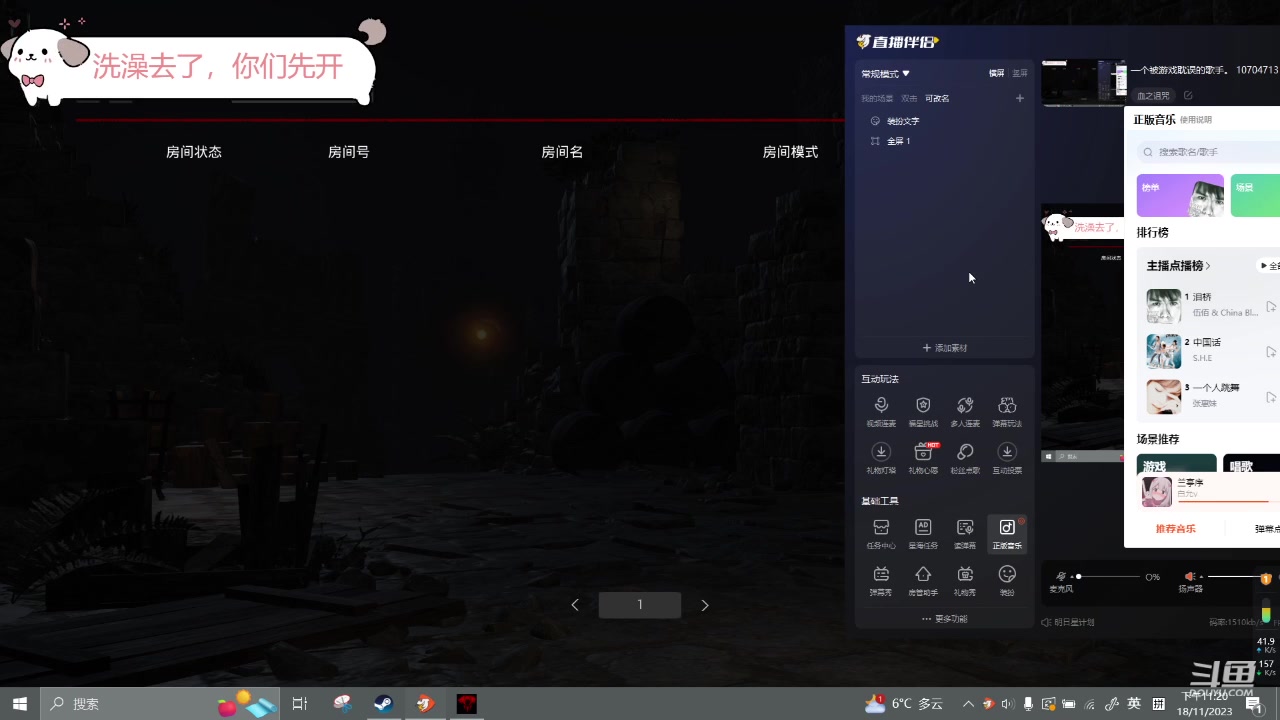Viewport: 1280px width, 720px height.
Task: Switch to 推荐音乐 tab
Action: [x=1176, y=529]
